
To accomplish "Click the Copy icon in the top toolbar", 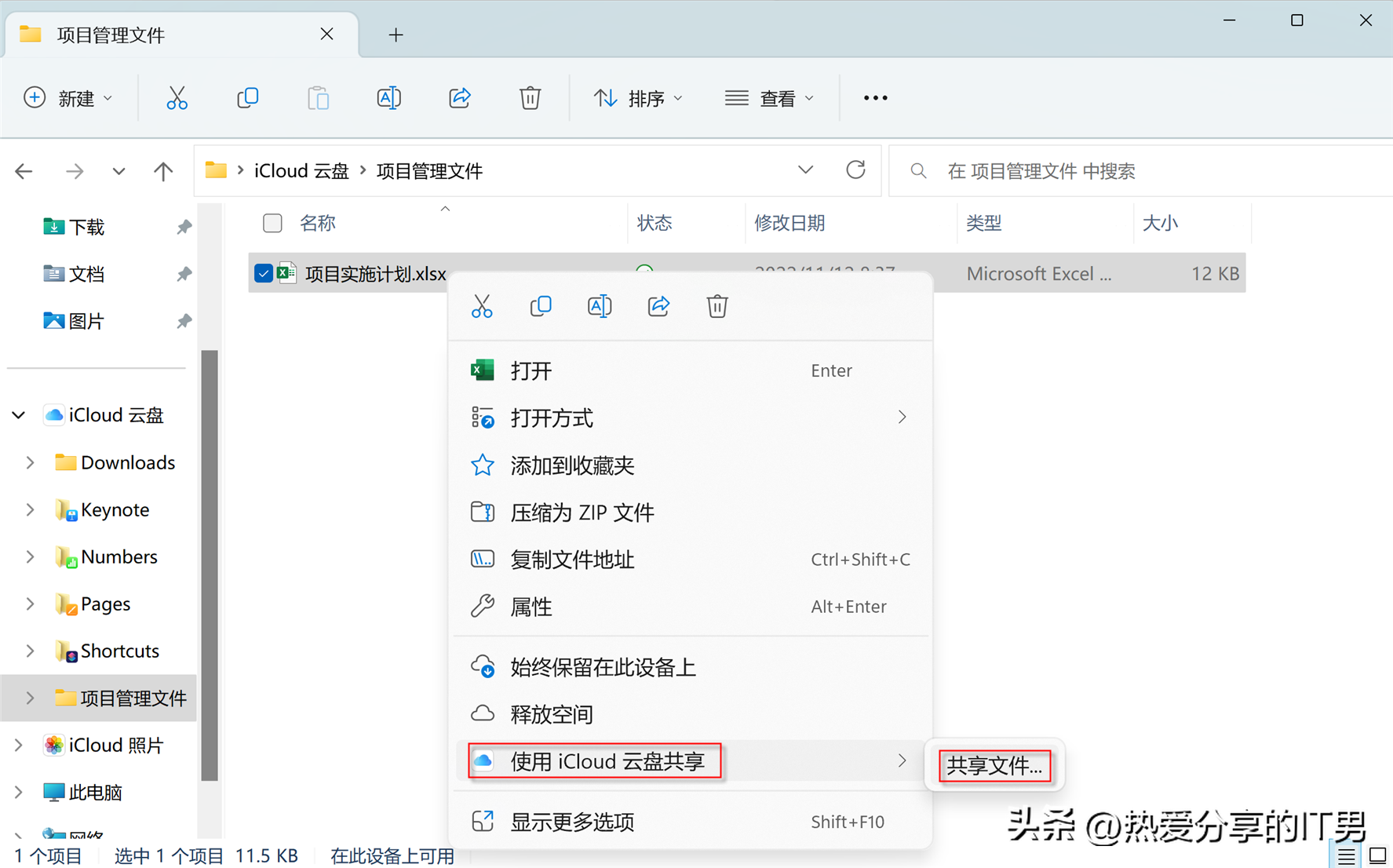I will [247, 98].
